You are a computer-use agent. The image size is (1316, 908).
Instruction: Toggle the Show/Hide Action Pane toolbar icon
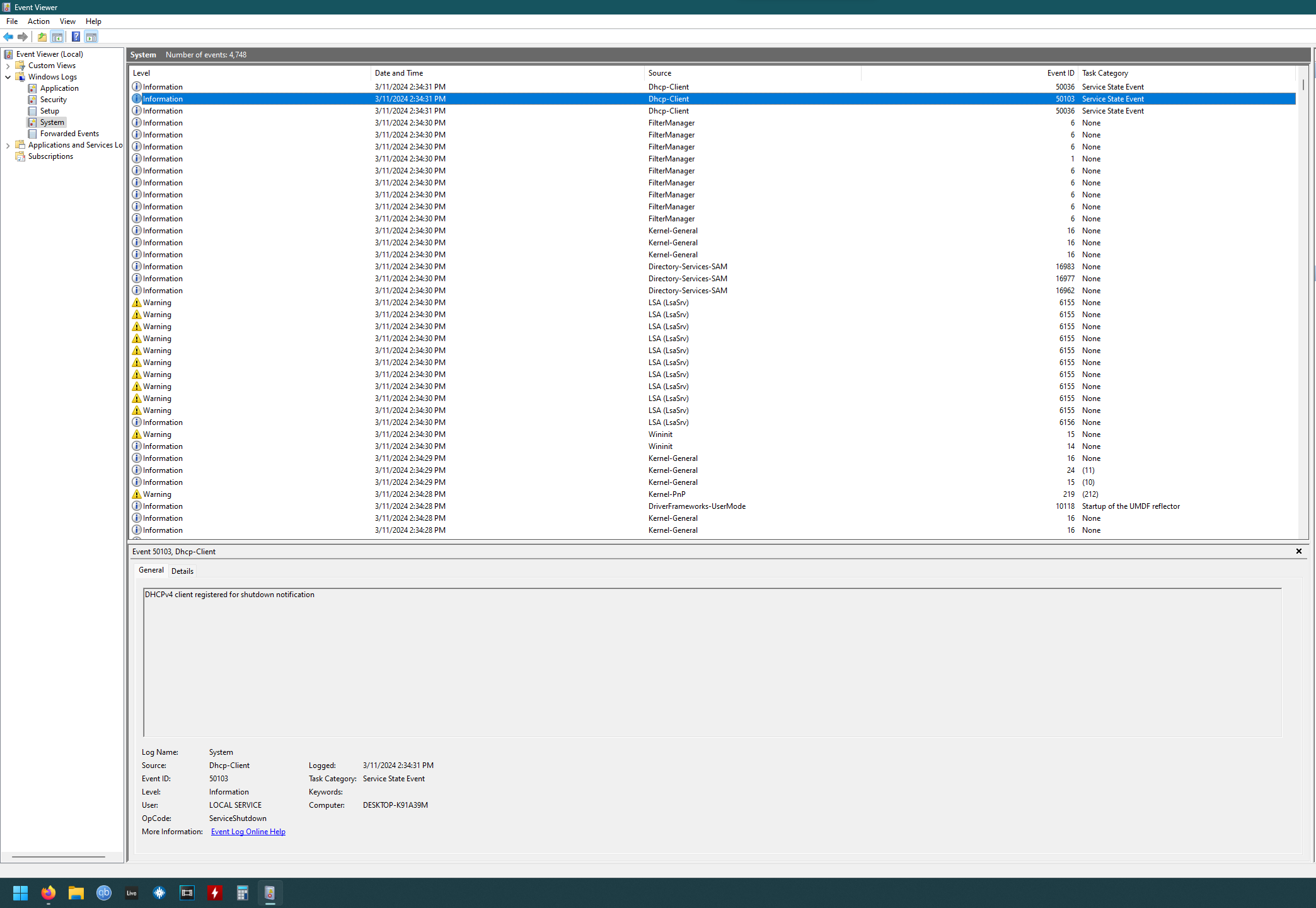click(x=91, y=37)
